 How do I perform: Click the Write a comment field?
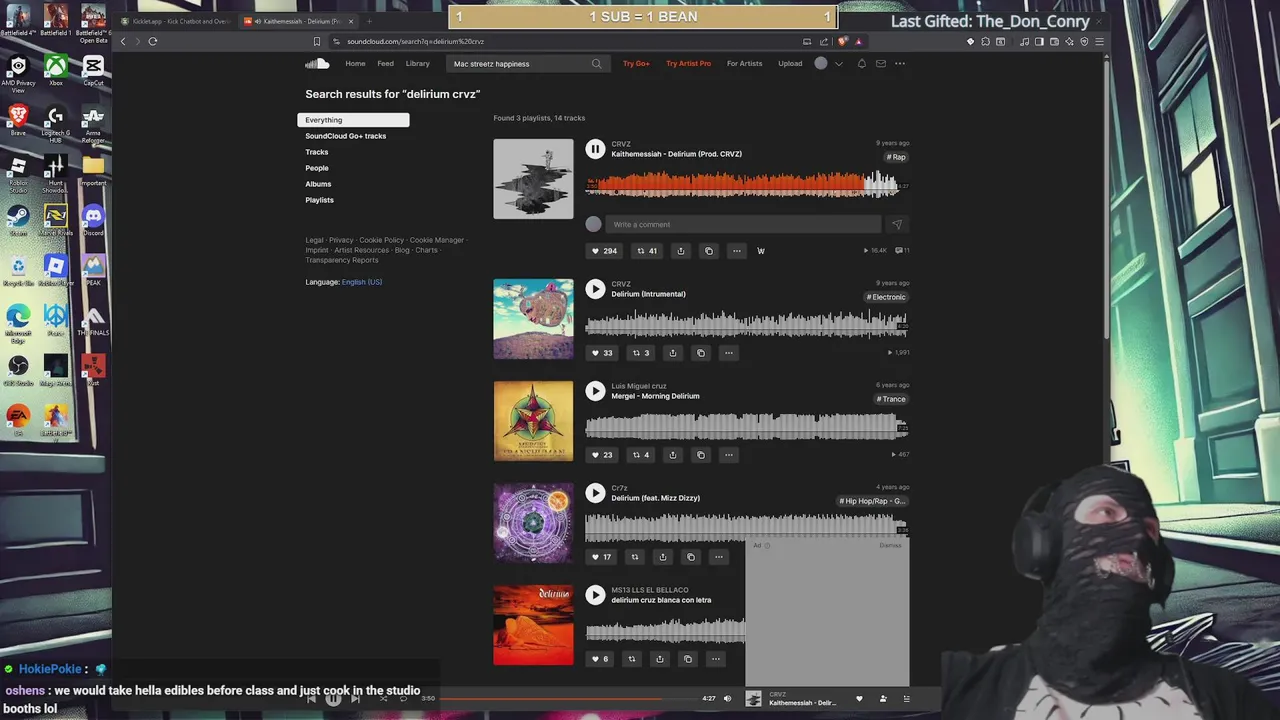(745, 224)
